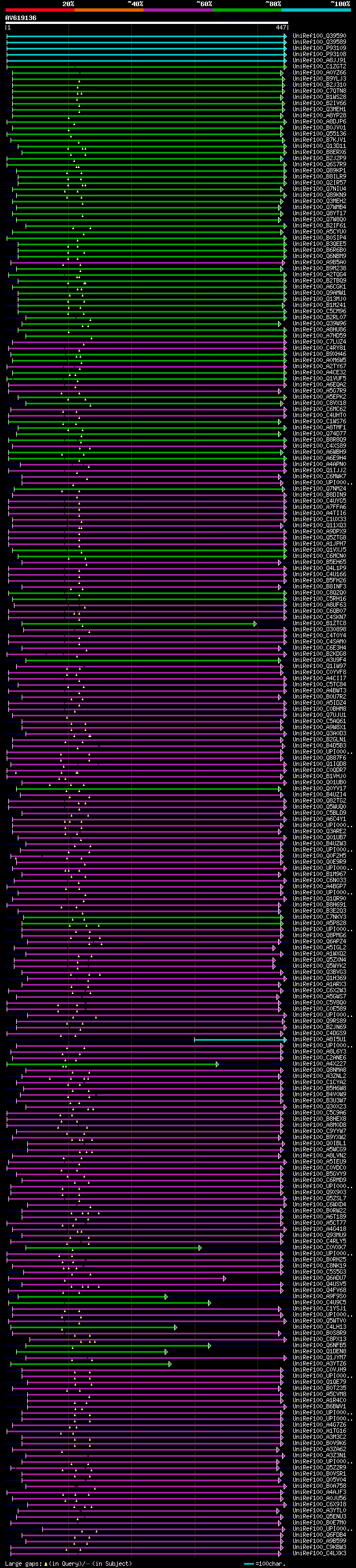Image resolution: width=356 pixels, height=1568 pixels.
Task: Open the UniRef100_A8JJ91 hit label
Action: point(319,60)
